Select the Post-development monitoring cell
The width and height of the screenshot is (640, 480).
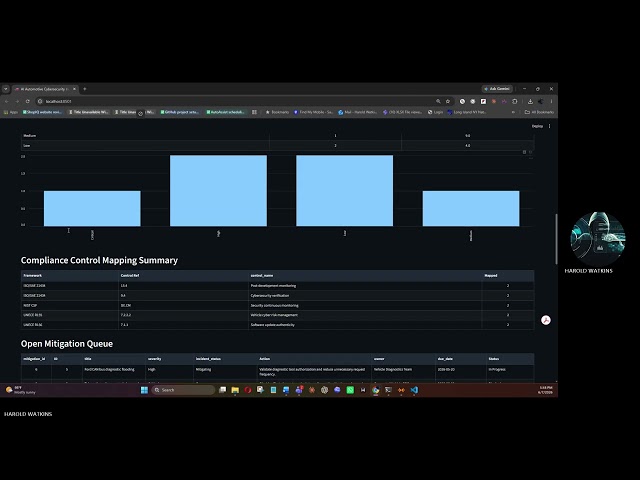pyautogui.click(x=365, y=286)
